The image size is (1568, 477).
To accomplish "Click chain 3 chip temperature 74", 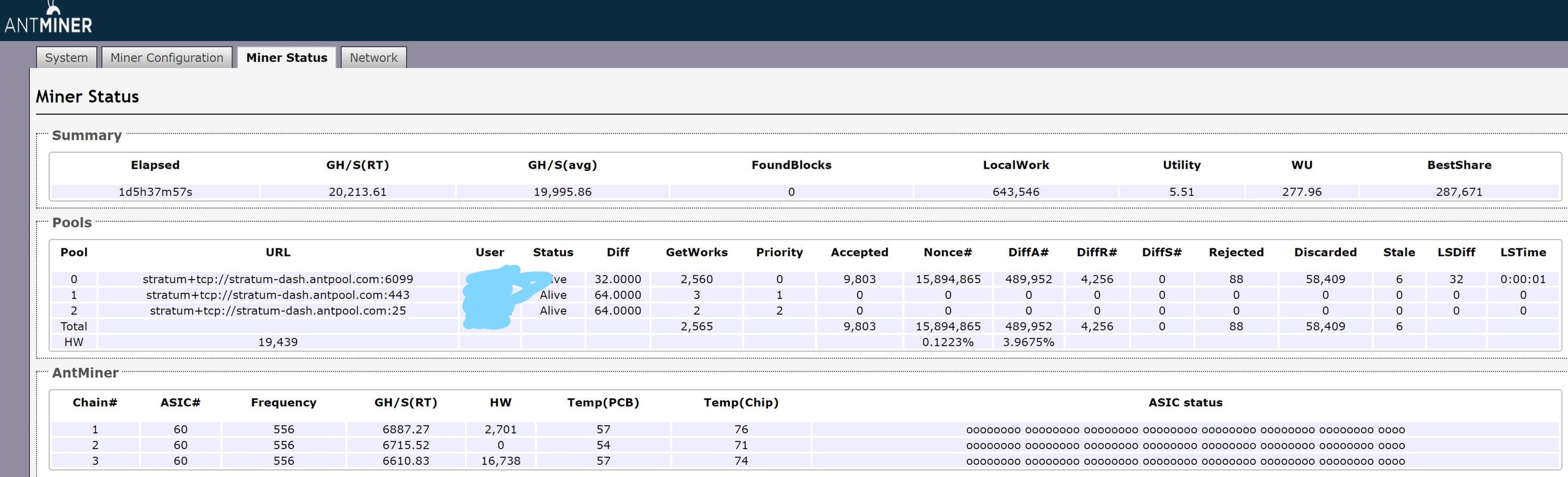I will tap(741, 461).
